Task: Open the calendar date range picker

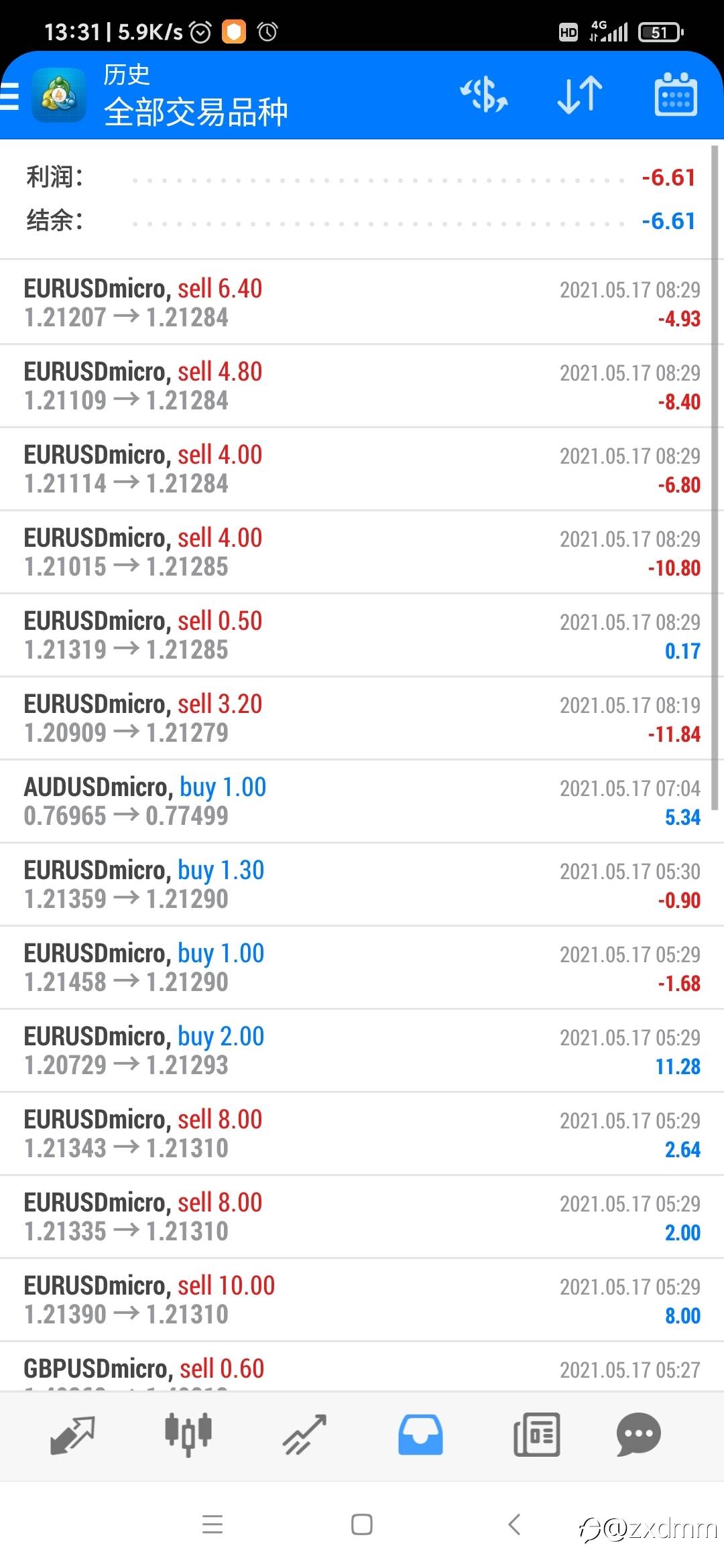Action: [675, 94]
